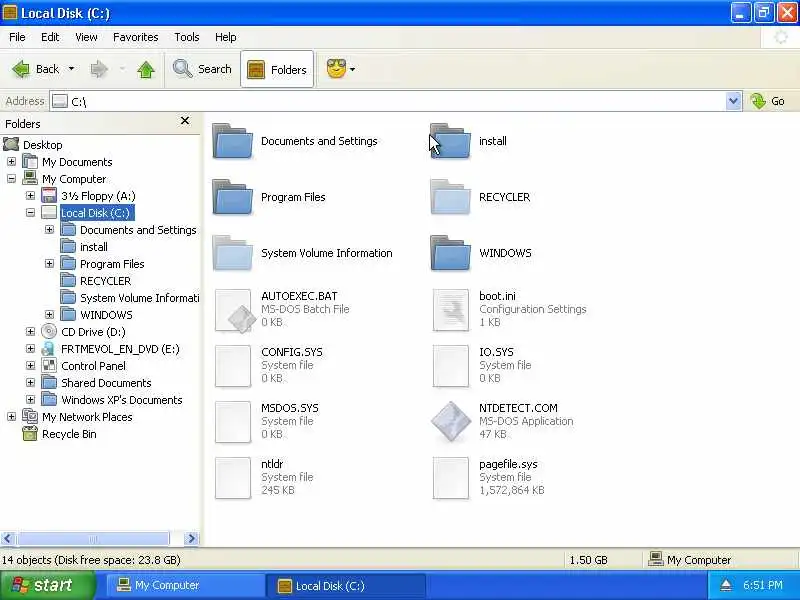Click the address field showing C:\
Screen dimensions: 800x600
point(388,102)
